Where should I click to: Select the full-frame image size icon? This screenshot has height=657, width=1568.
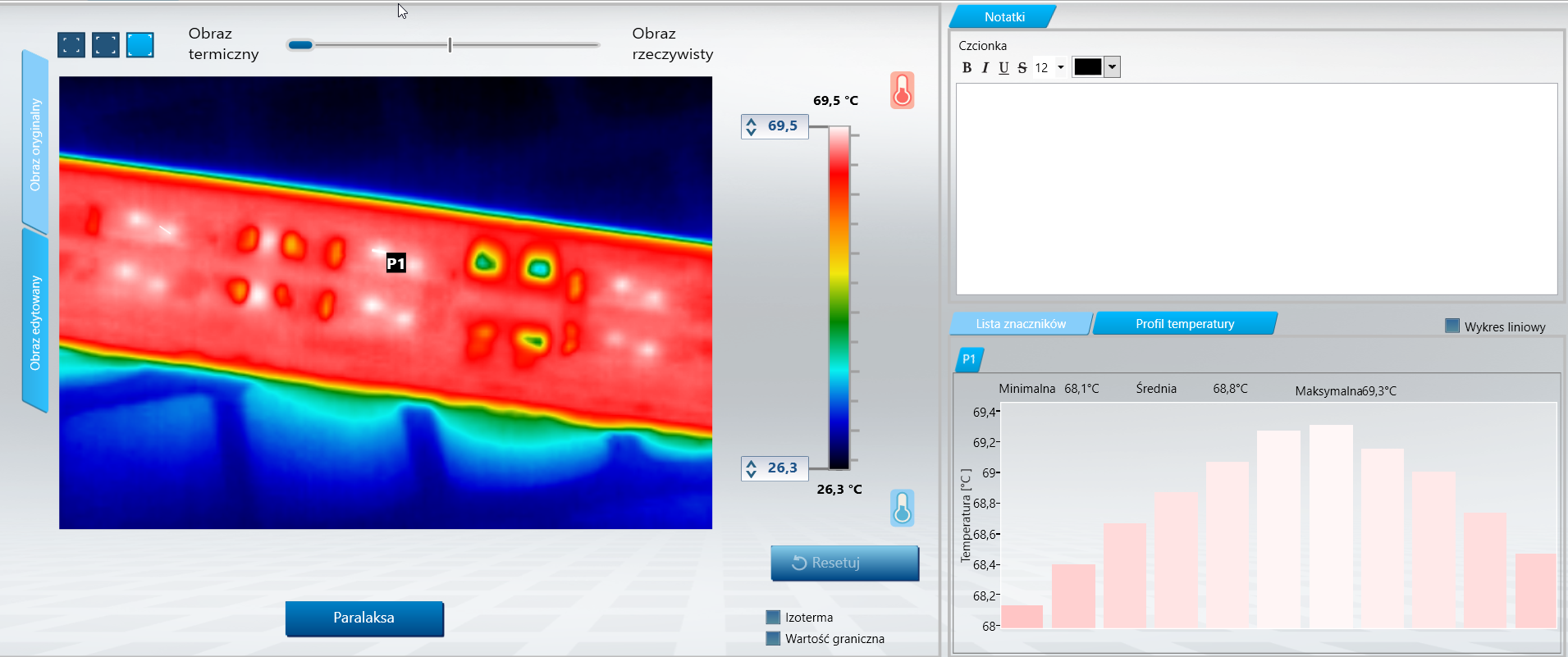[x=140, y=45]
